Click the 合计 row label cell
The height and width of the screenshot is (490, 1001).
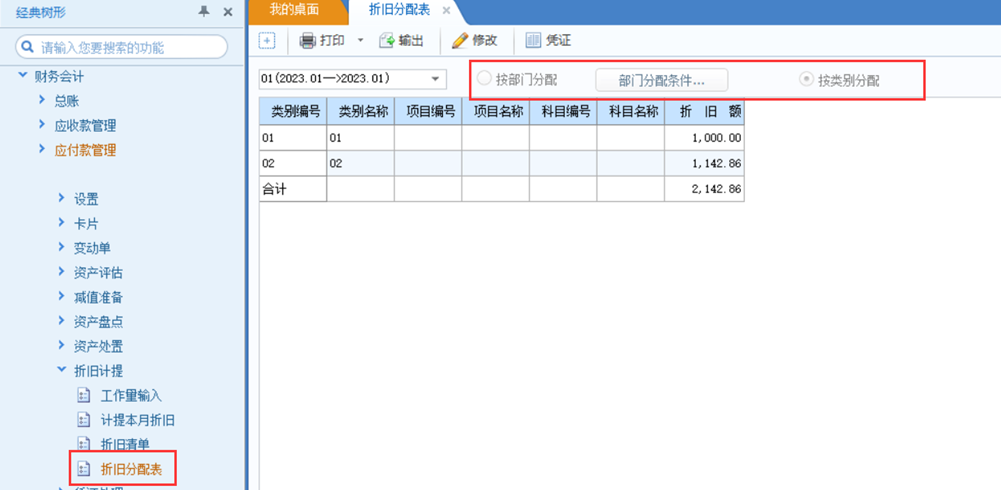(293, 189)
